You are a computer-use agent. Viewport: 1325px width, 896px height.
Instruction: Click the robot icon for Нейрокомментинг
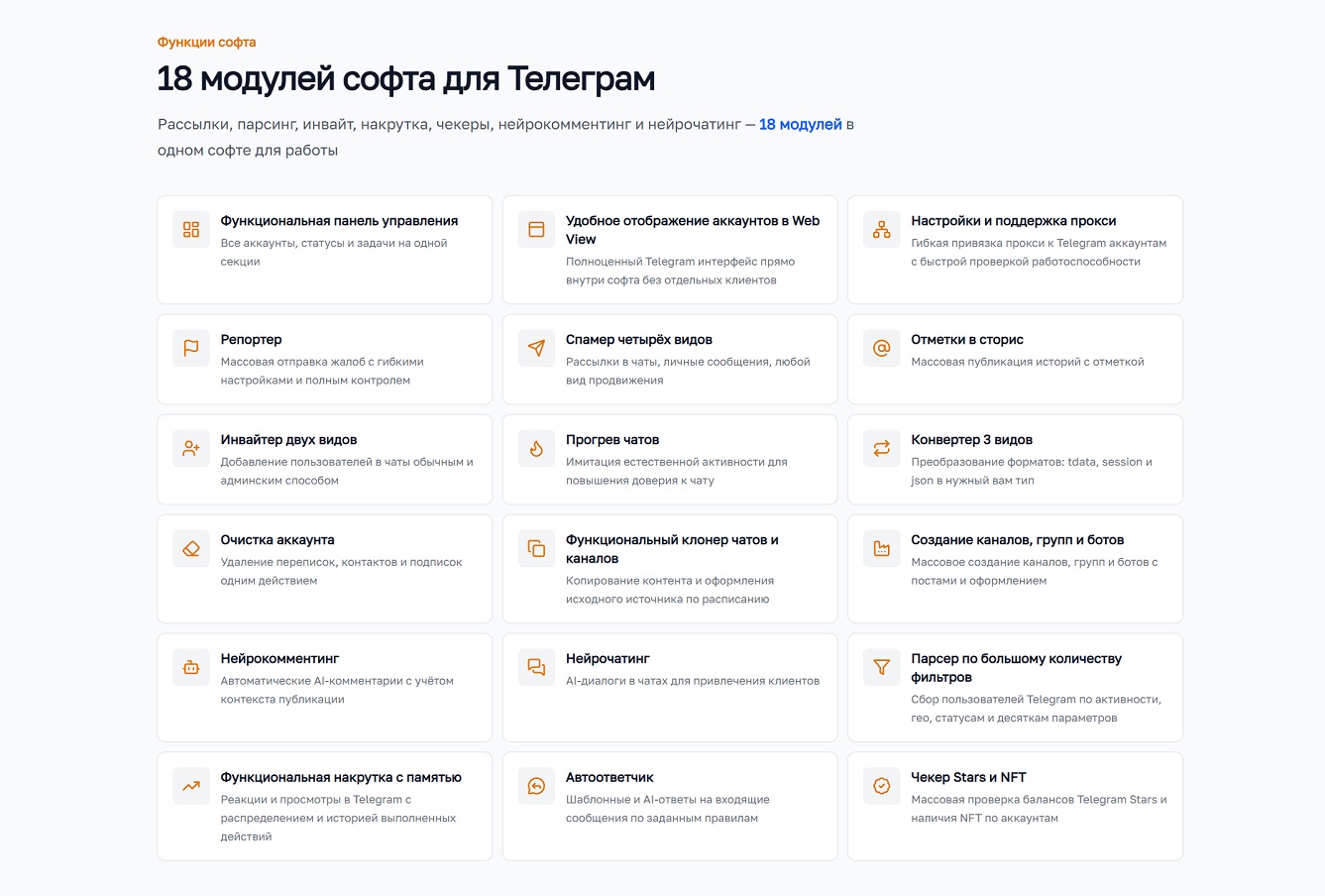click(x=191, y=667)
